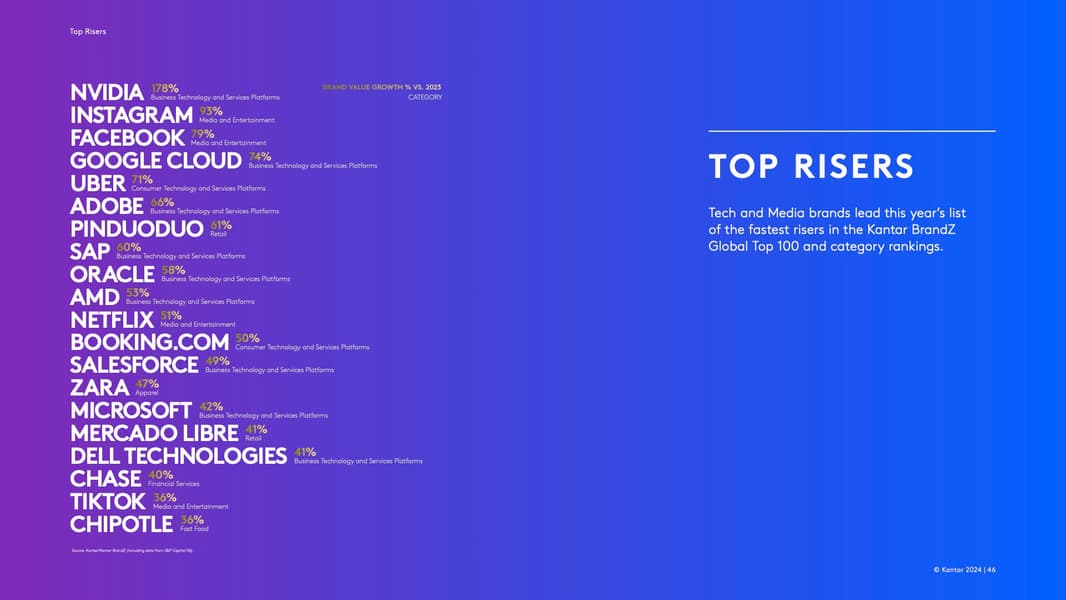Image resolution: width=1066 pixels, height=600 pixels.
Task: Click the MERCADO LIBRE brand name
Action: pos(154,434)
